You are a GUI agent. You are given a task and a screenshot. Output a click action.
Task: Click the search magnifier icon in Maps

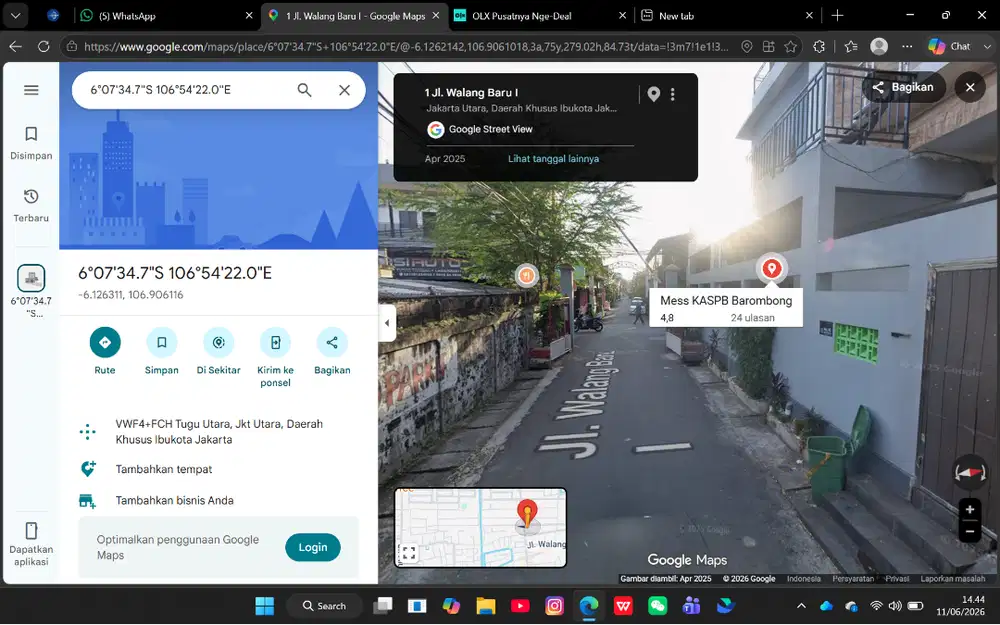(x=304, y=90)
